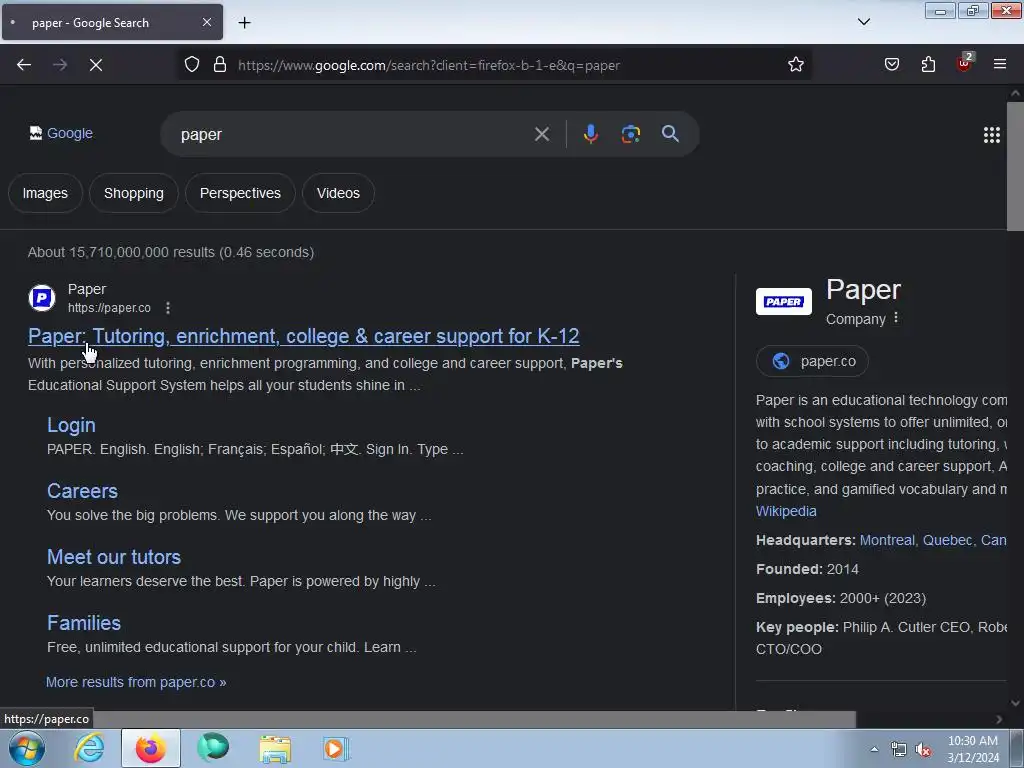Open the Careers sitelink
1024x768 pixels.
[x=82, y=491]
